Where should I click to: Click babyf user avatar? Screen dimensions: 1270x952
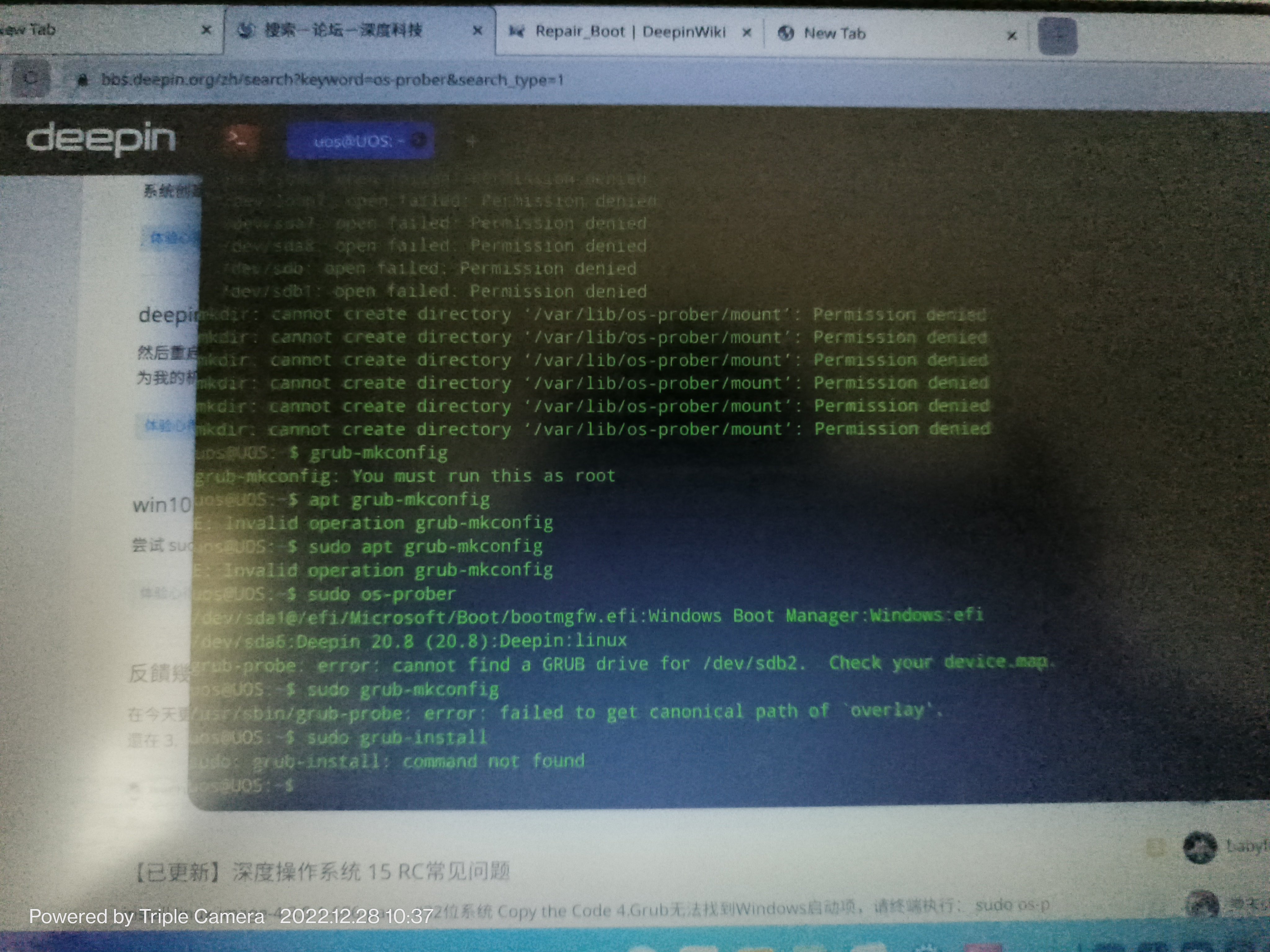click(x=1200, y=847)
